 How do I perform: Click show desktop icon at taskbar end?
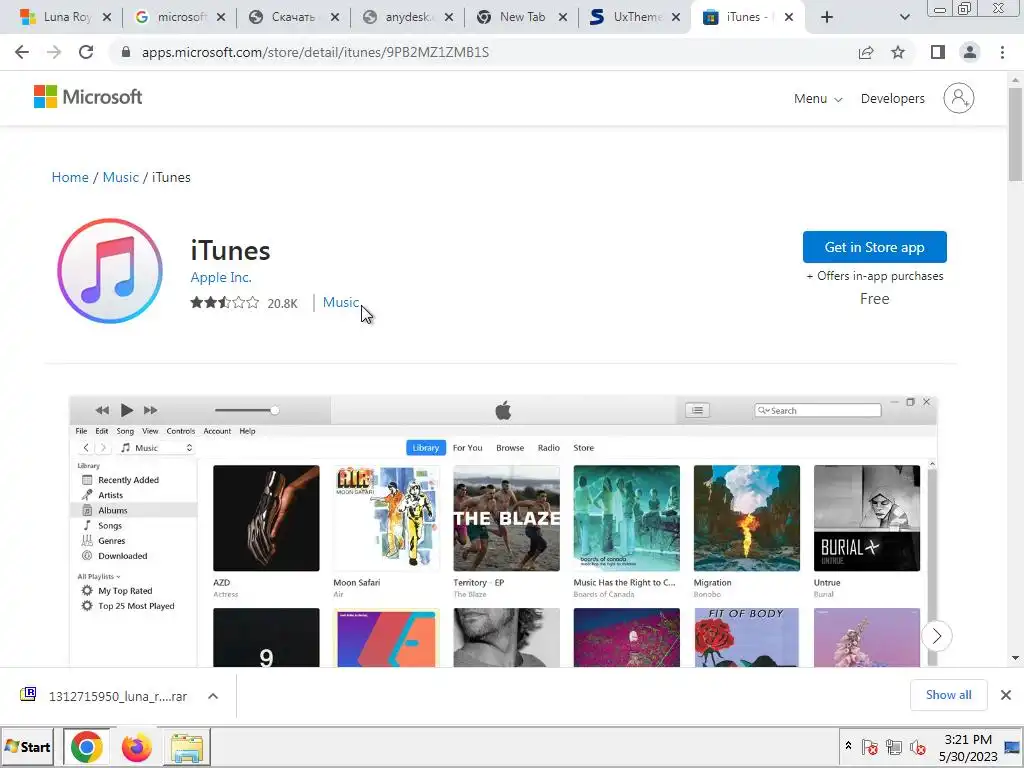tap(1014, 747)
